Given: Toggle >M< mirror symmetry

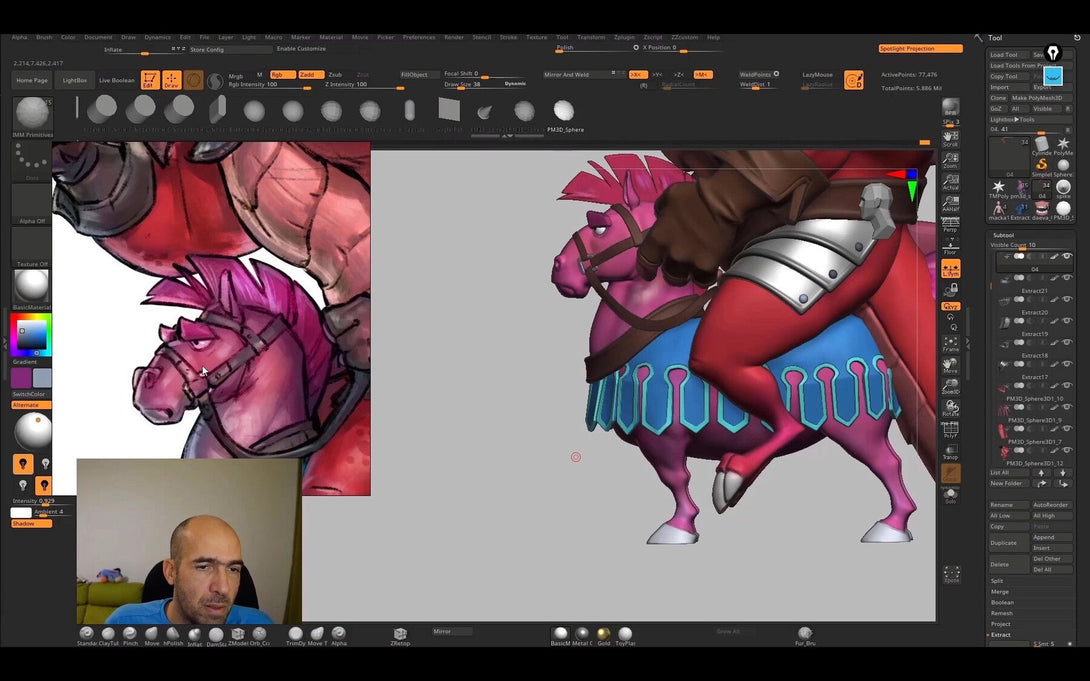Looking at the screenshot, I should pos(703,74).
